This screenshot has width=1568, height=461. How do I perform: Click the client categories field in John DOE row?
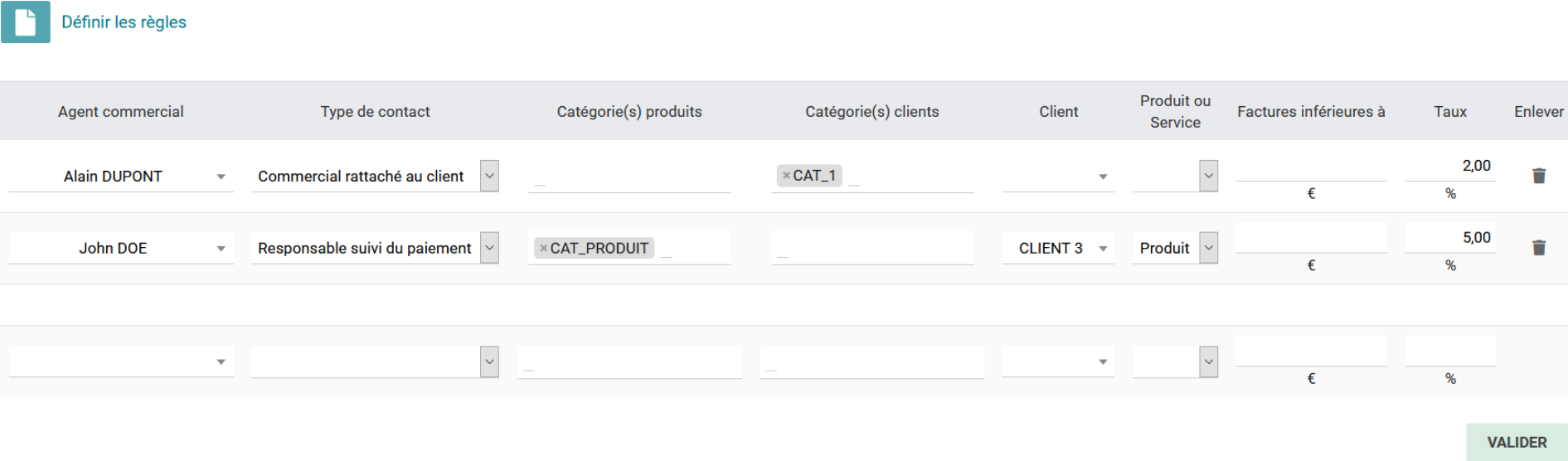pos(871,249)
